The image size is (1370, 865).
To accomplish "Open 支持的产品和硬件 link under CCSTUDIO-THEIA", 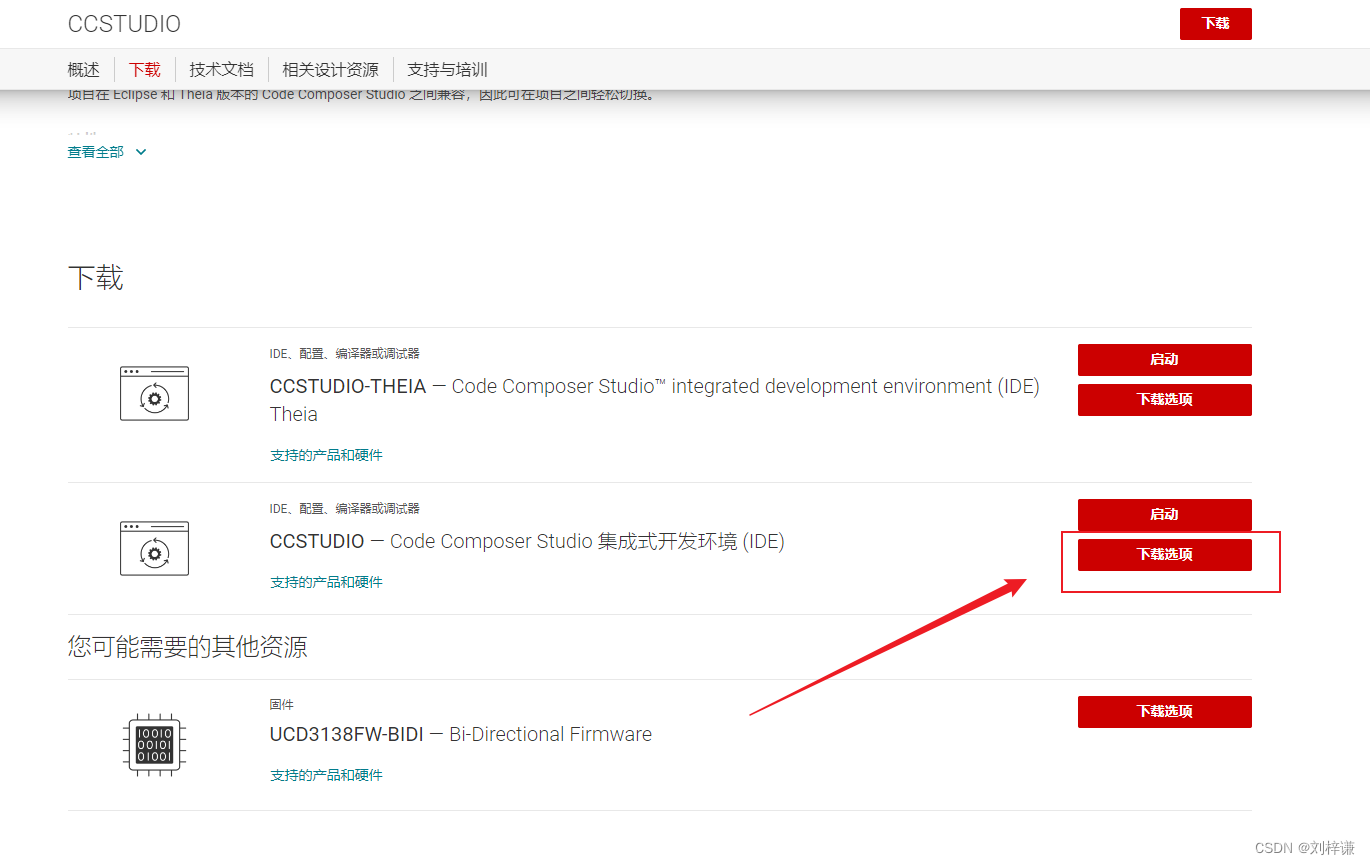I will [326, 455].
